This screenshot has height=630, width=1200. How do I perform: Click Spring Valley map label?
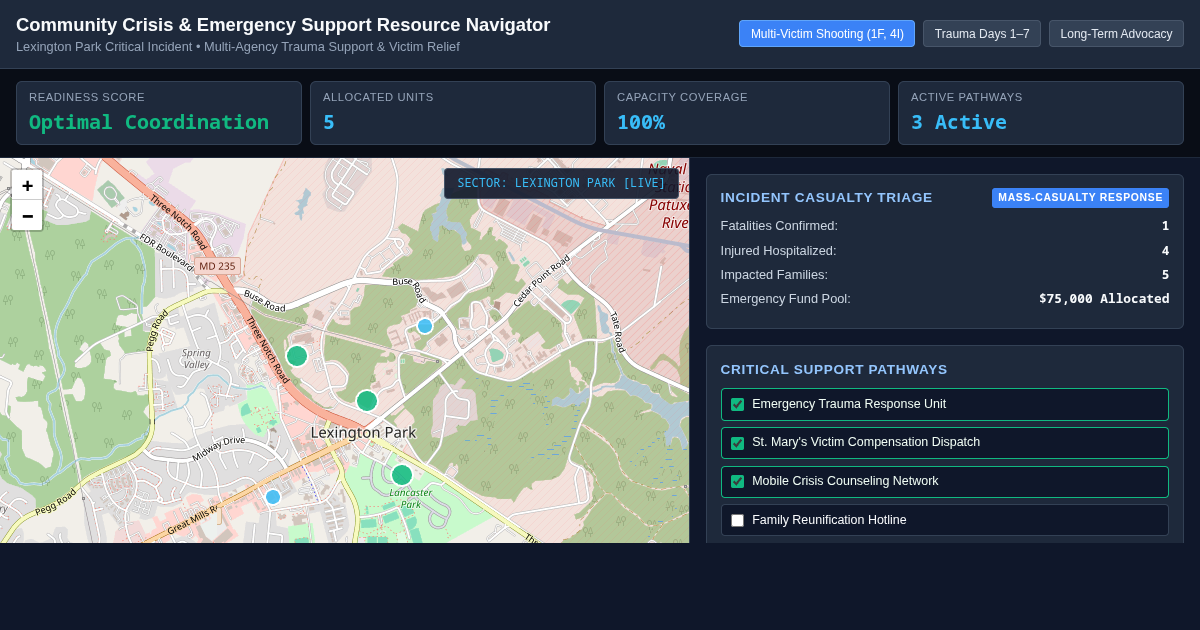pyautogui.click(x=196, y=358)
